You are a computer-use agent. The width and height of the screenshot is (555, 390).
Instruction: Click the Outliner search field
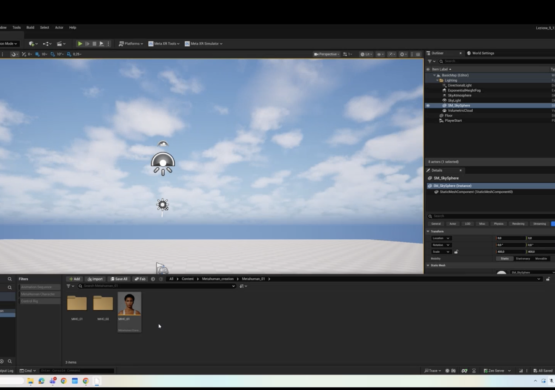[496, 61]
